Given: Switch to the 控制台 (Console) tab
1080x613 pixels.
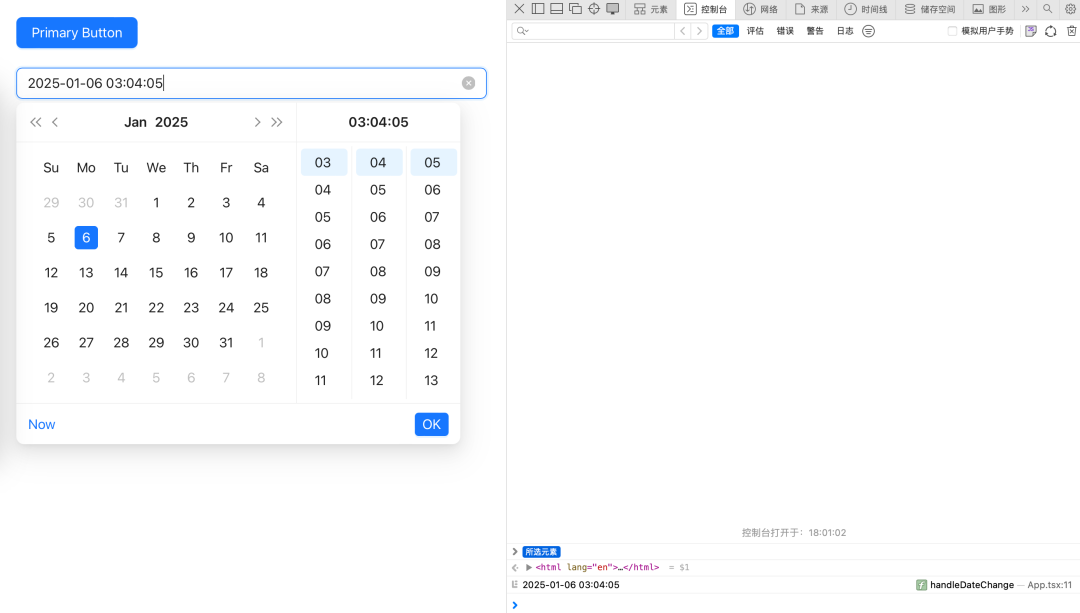Looking at the screenshot, I should 706,9.
